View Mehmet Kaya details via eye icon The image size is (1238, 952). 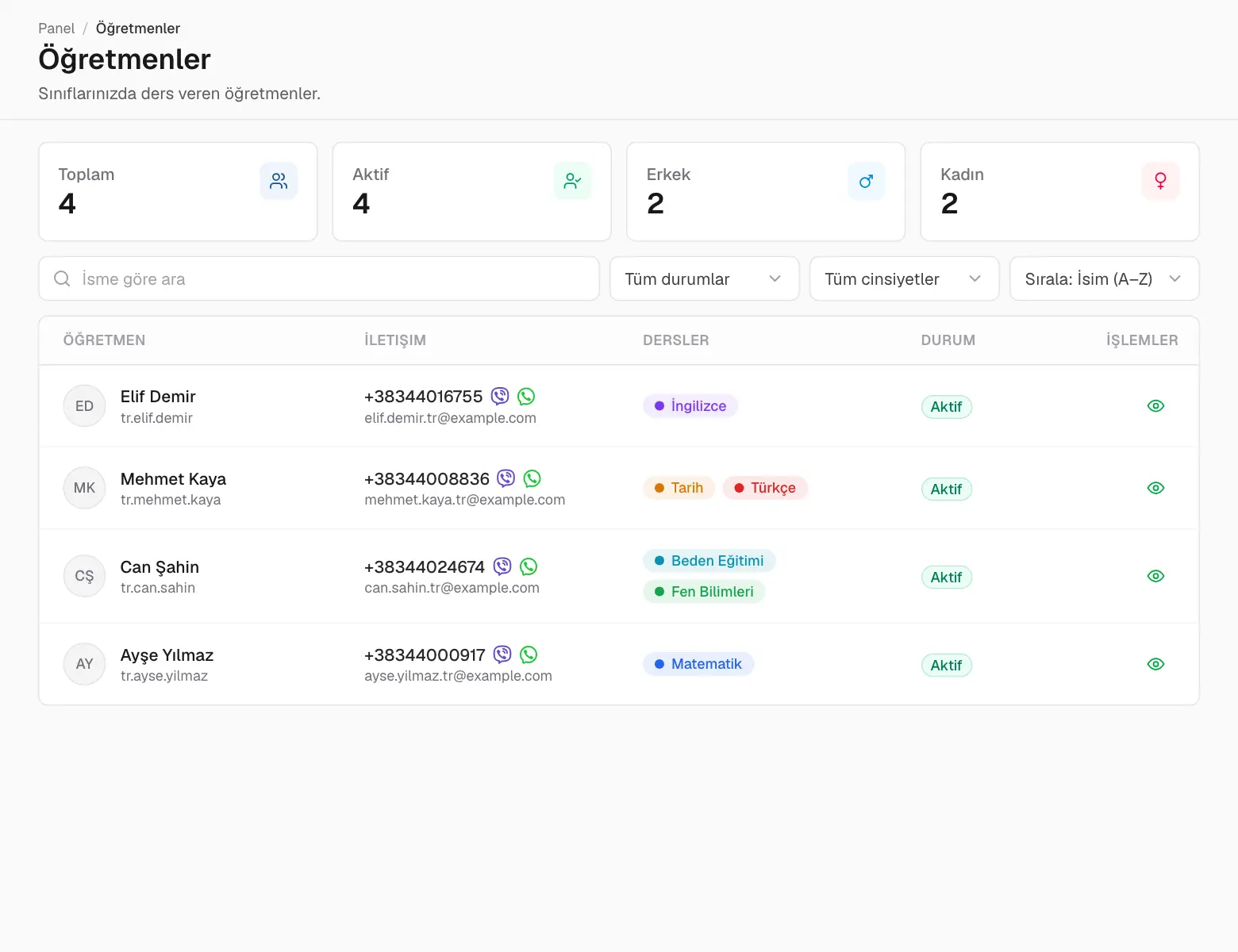pos(1155,488)
